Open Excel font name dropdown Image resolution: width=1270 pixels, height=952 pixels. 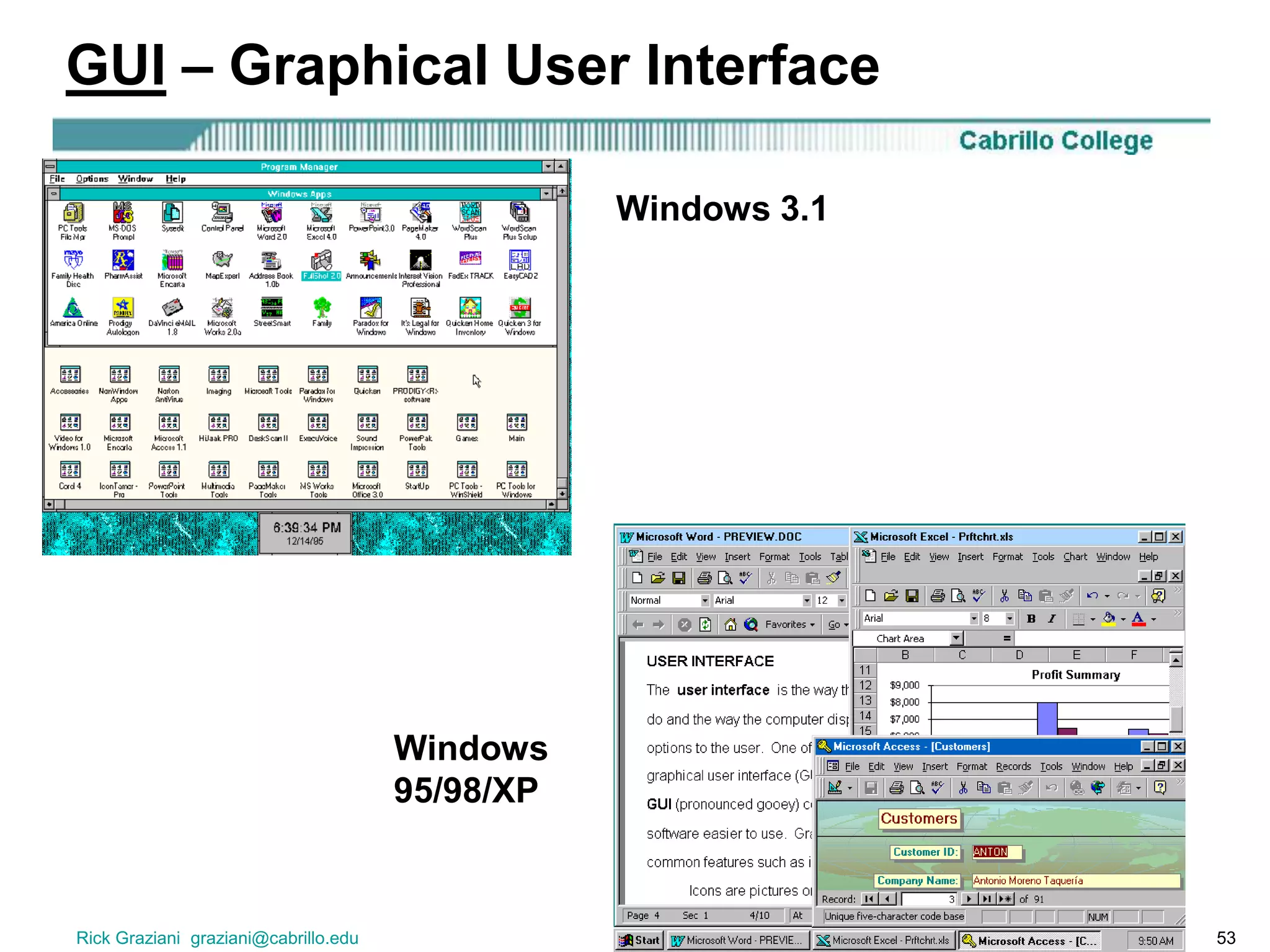point(974,619)
